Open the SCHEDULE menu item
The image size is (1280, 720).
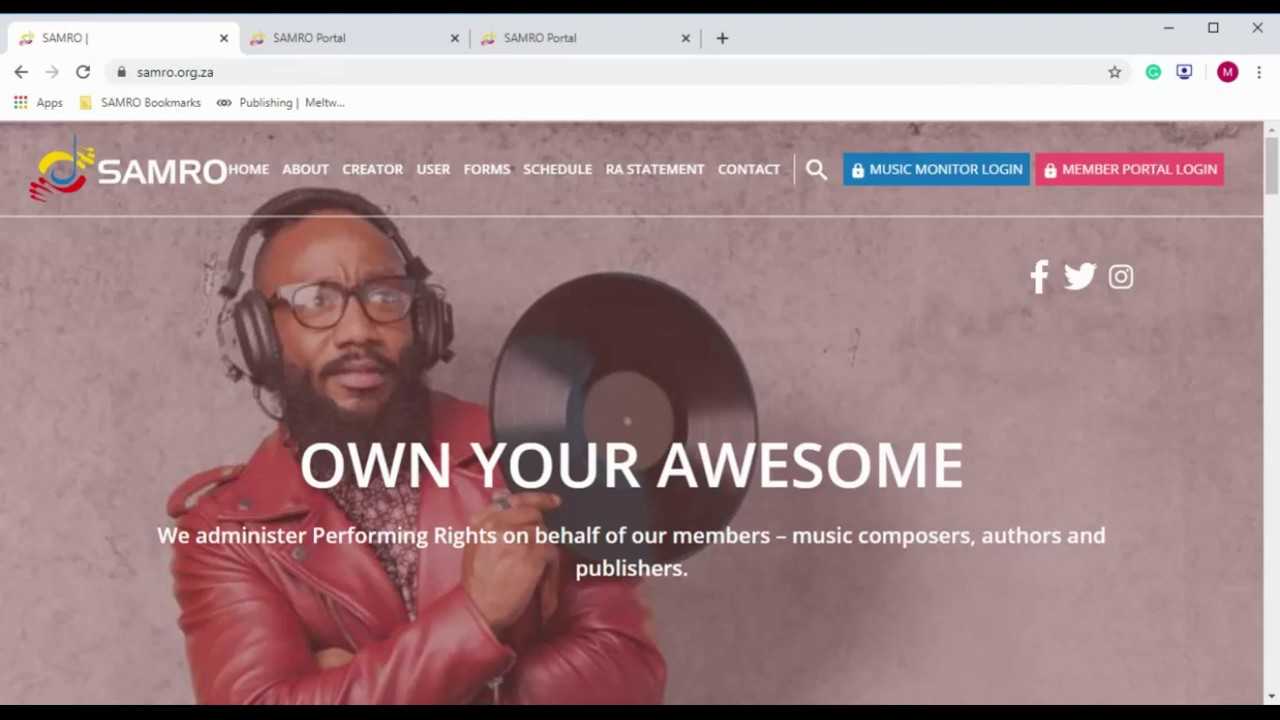[557, 170]
